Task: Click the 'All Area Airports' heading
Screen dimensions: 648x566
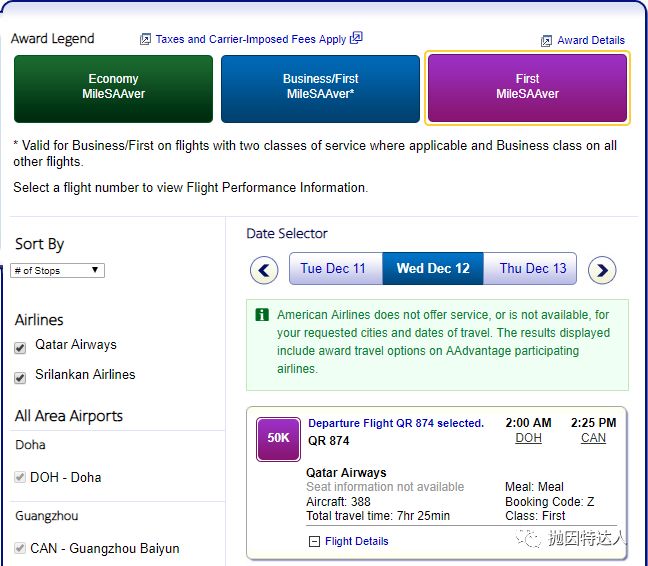Action: 69,416
